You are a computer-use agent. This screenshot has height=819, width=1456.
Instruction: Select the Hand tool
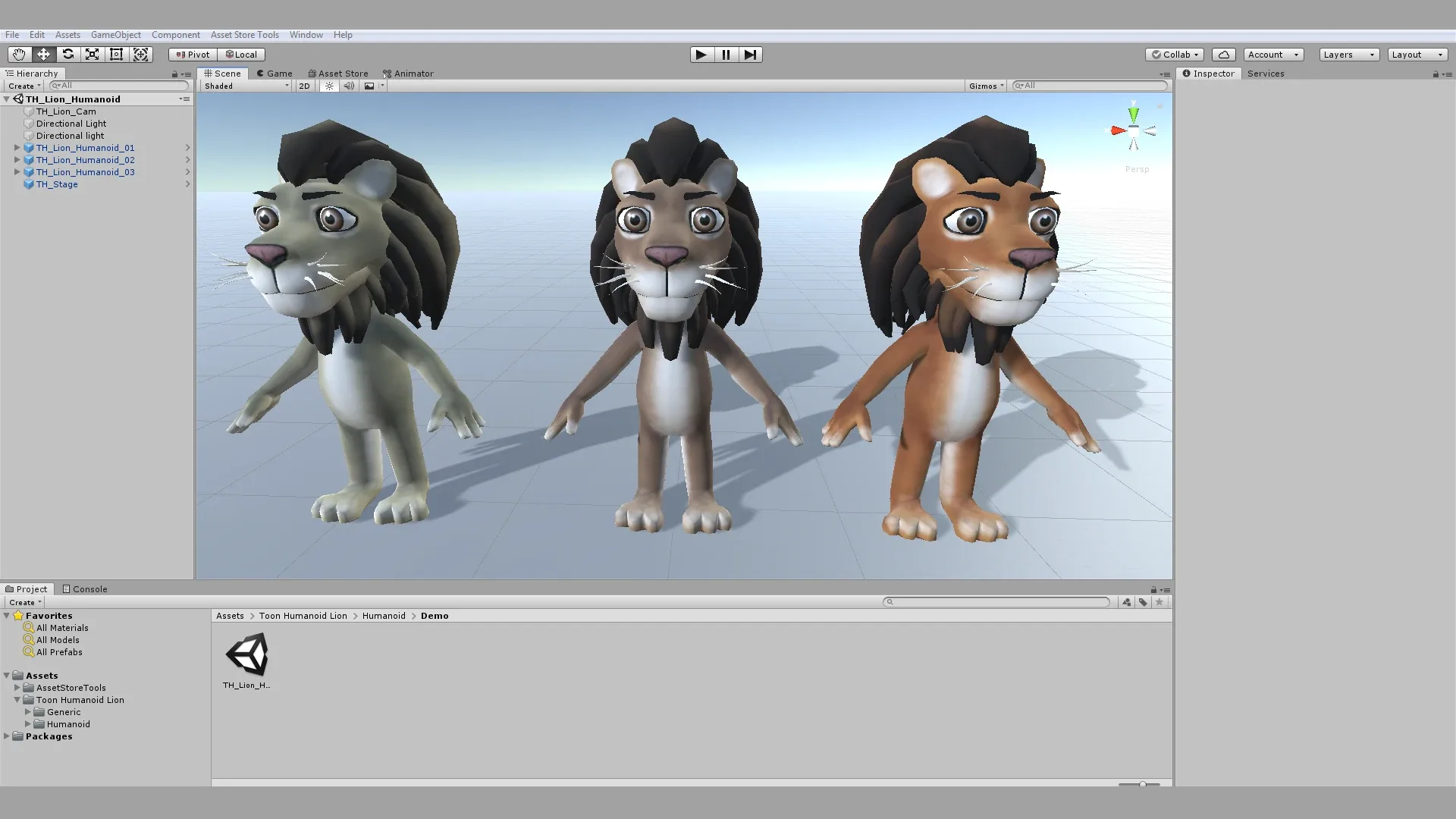[19, 55]
